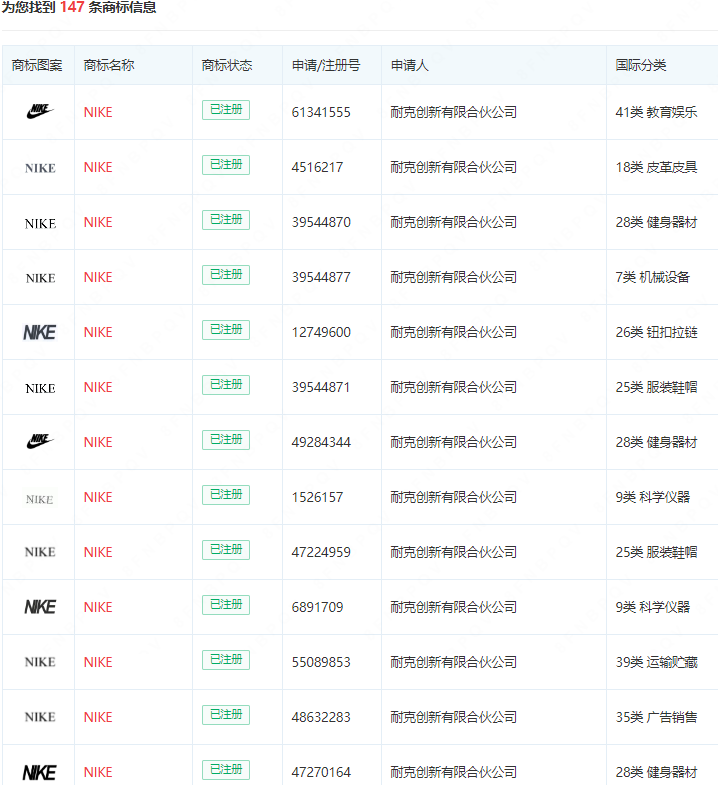
Task: Select registration number 39544870
Action: [x=321, y=222]
